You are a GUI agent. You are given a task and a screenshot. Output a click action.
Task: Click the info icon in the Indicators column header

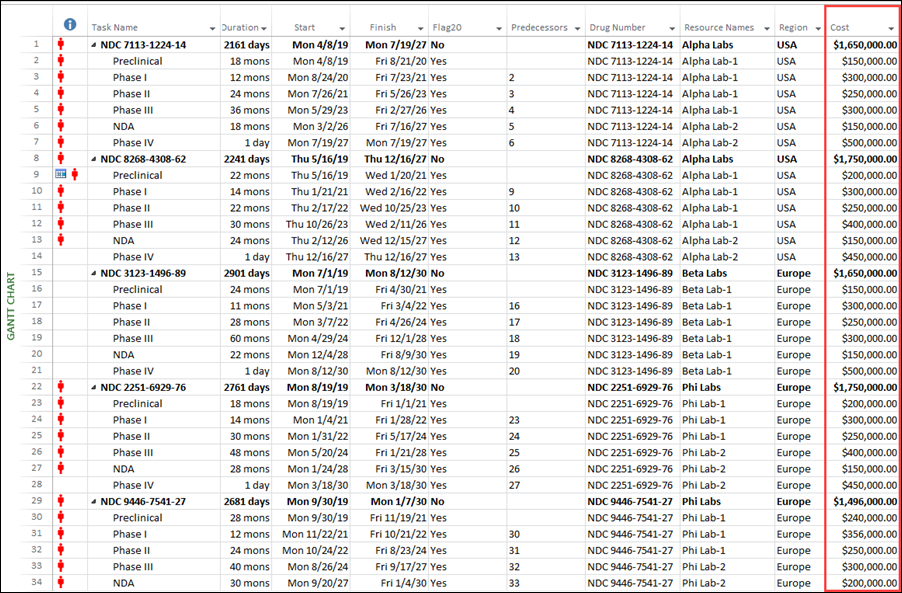(x=68, y=24)
